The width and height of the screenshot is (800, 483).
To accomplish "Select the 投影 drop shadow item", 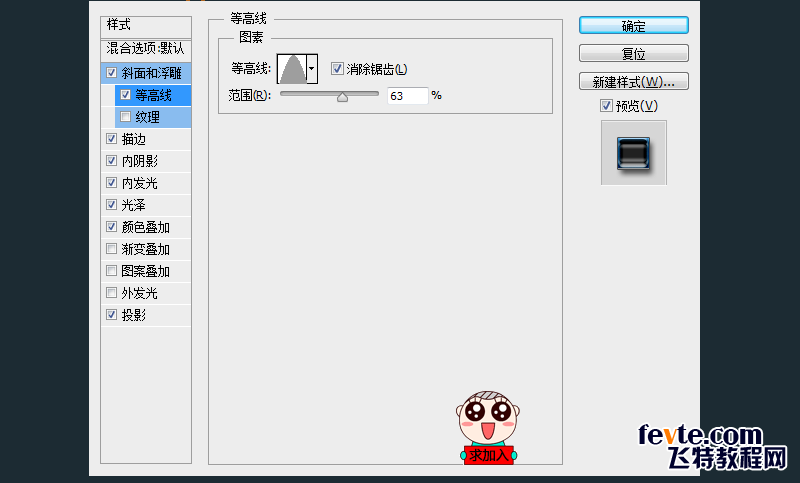I will tap(134, 315).
